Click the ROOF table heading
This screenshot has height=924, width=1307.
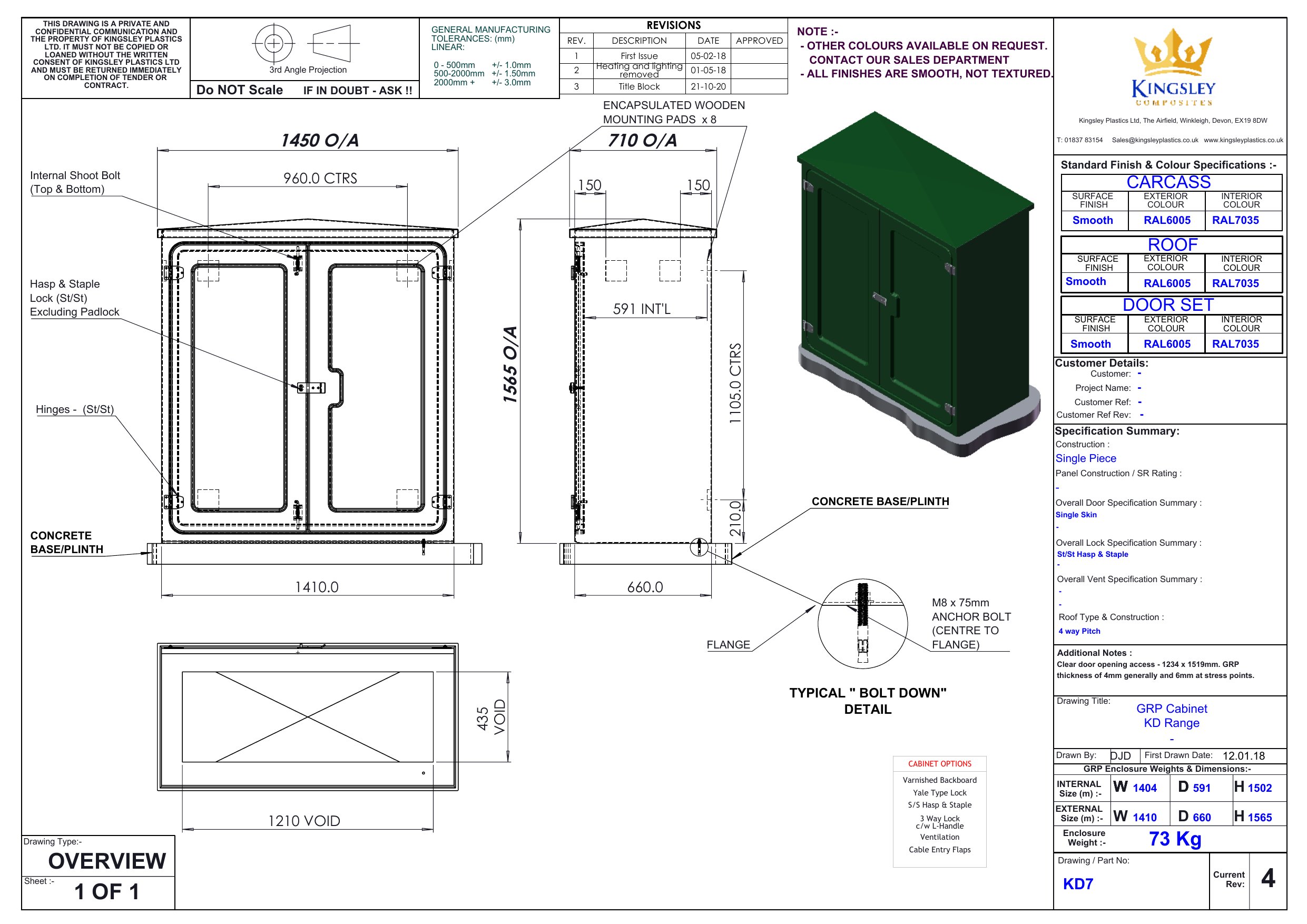pos(1172,245)
